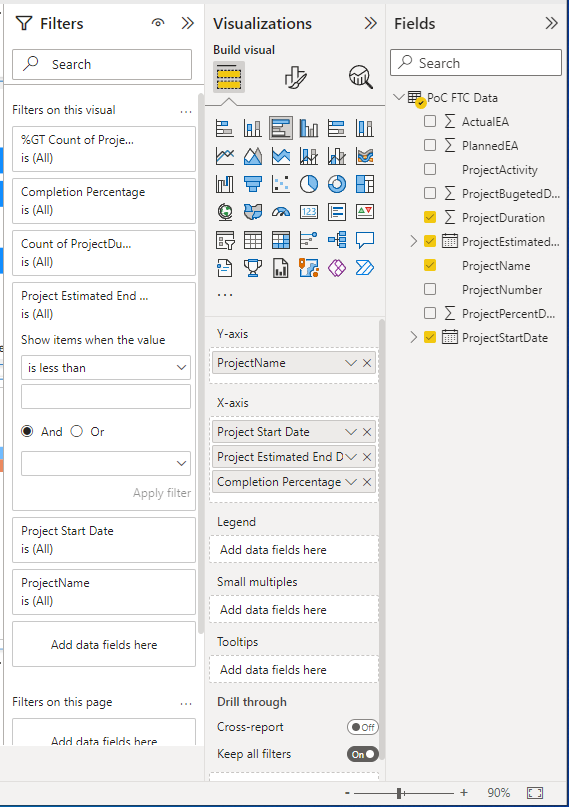569x807 pixels.
Task: Select the 100% stacked bar chart visual
Action: 336,128
